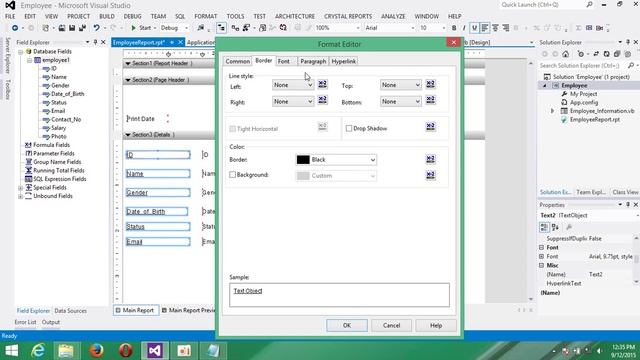The image size is (640, 360).
Task: Switch to the Font tab
Action: click(x=284, y=61)
